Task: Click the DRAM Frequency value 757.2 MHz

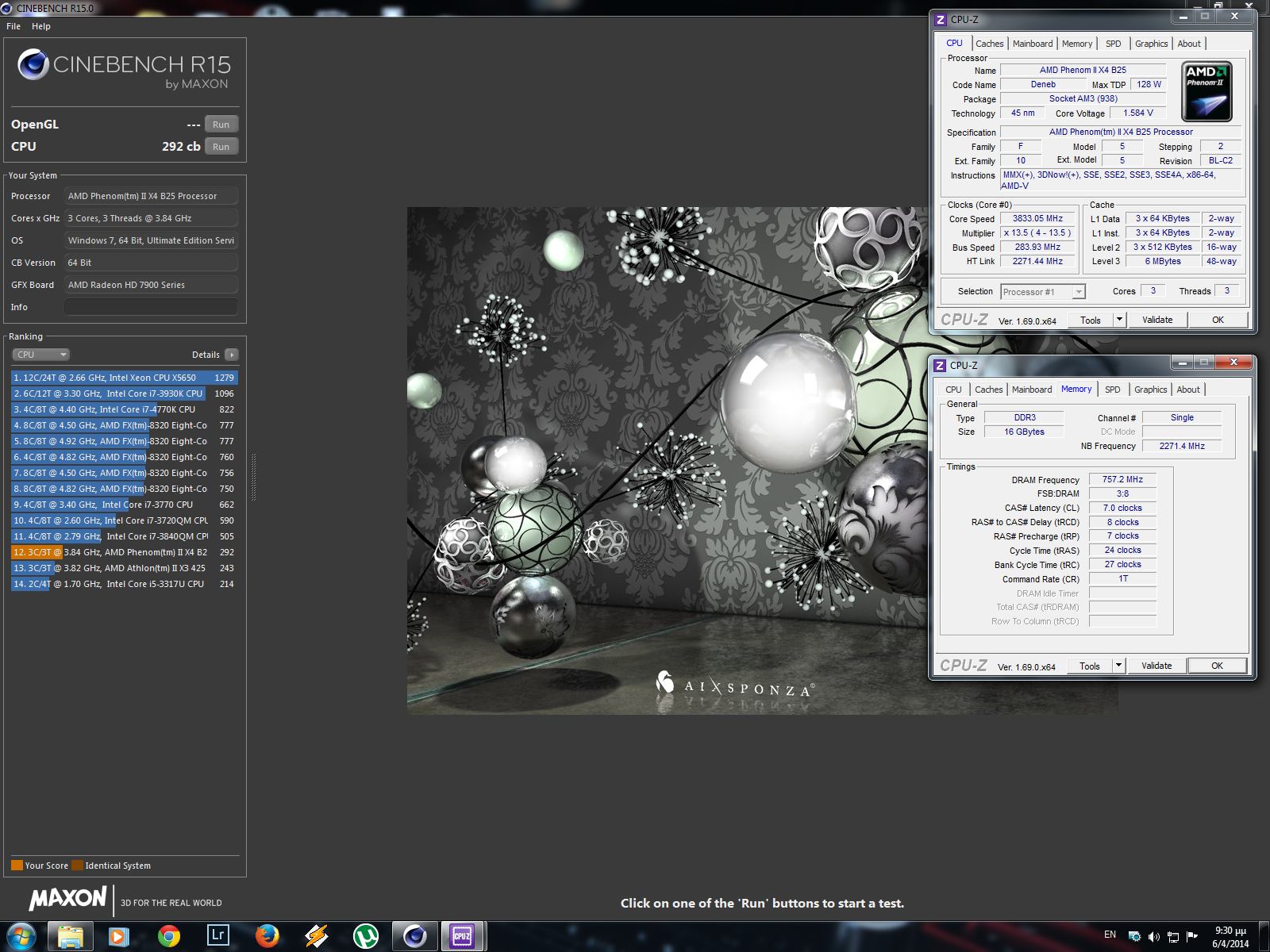Action: 1122,479
